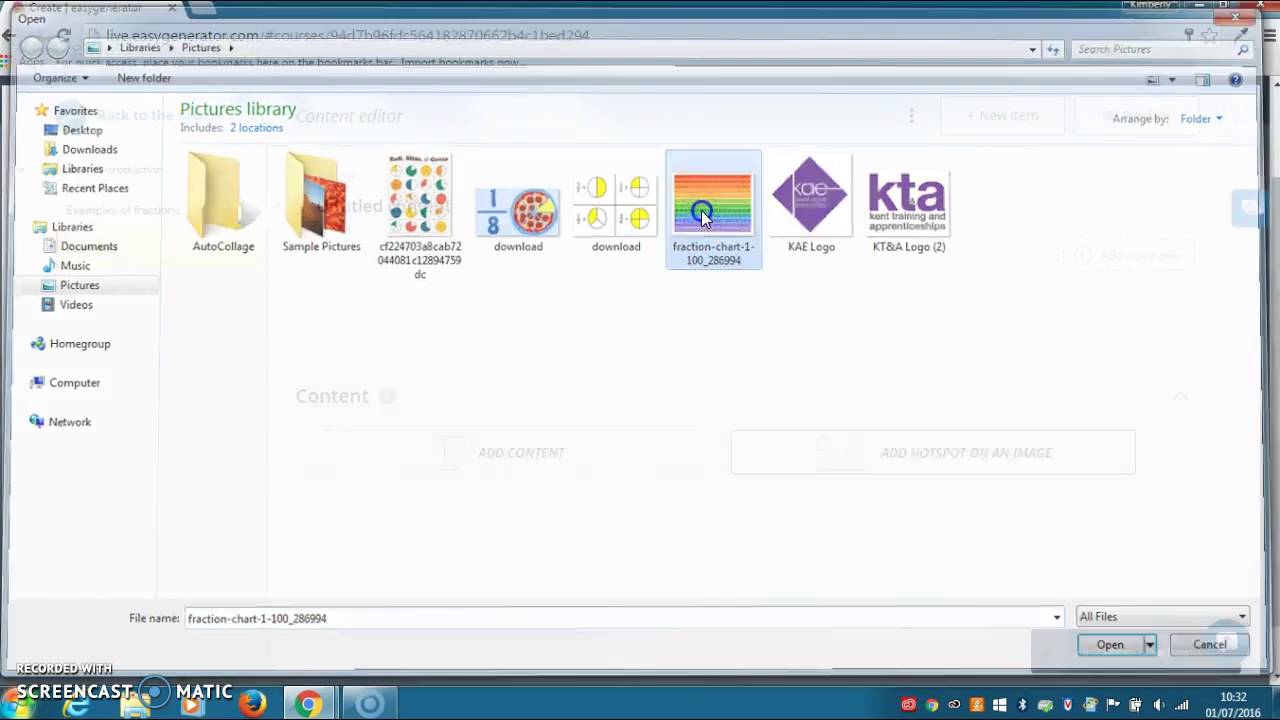The height and width of the screenshot is (720, 1280).
Task: Click Pictures in the address breadcrumb
Action: click(x=201, y=48)
